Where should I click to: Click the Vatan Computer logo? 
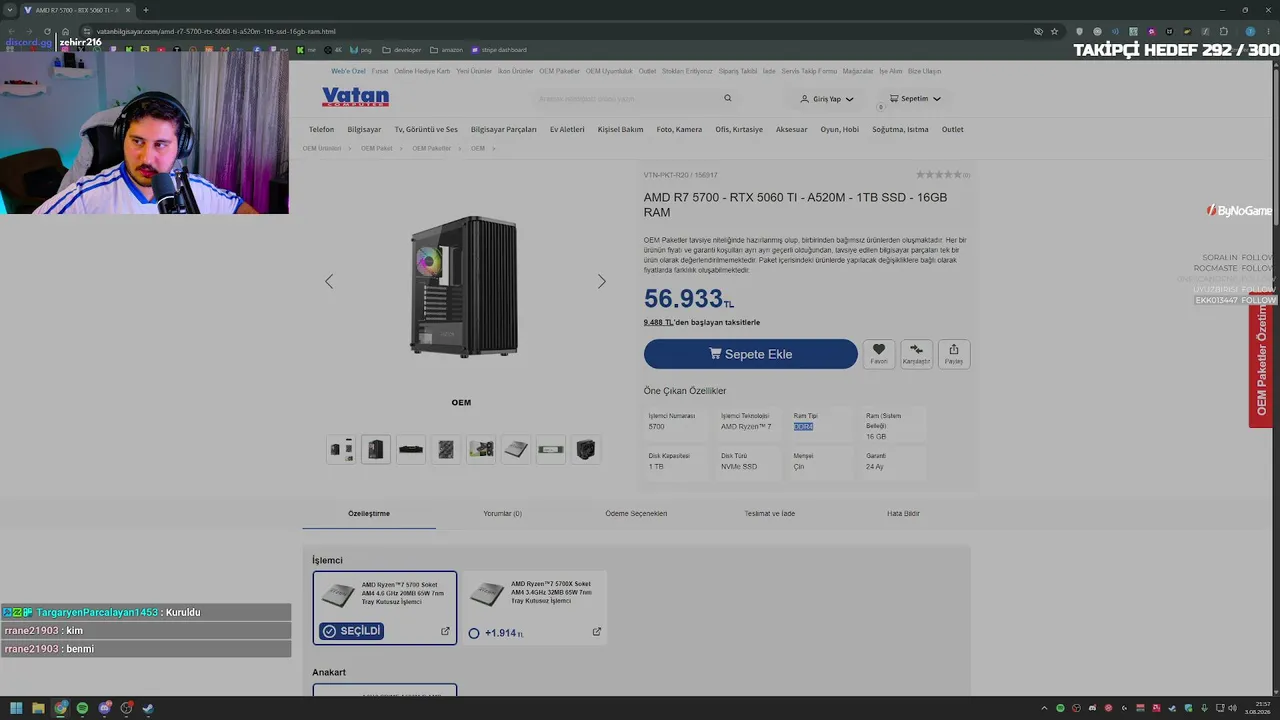[x=355, y=97]
